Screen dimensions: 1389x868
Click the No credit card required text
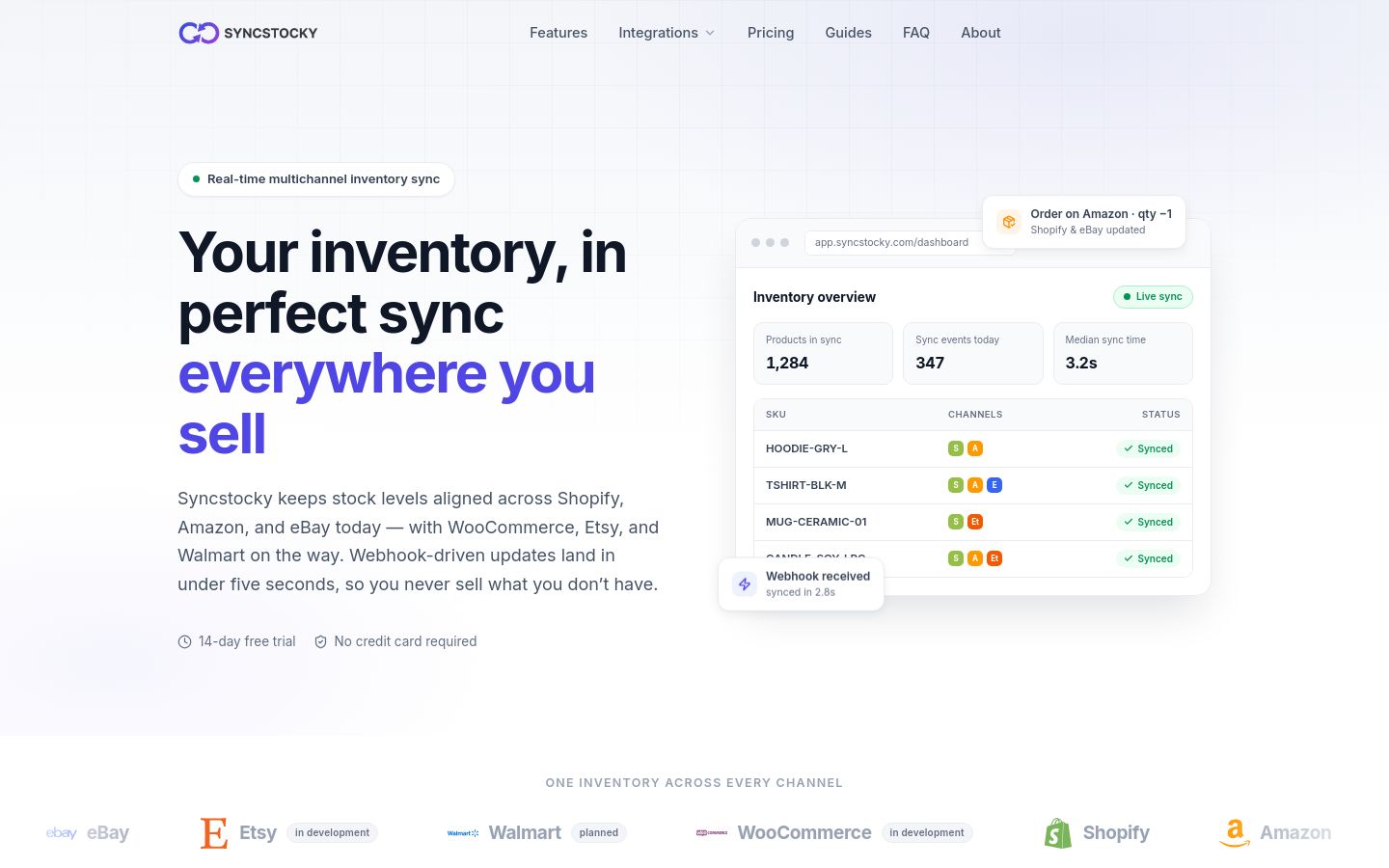click(405, 641)
